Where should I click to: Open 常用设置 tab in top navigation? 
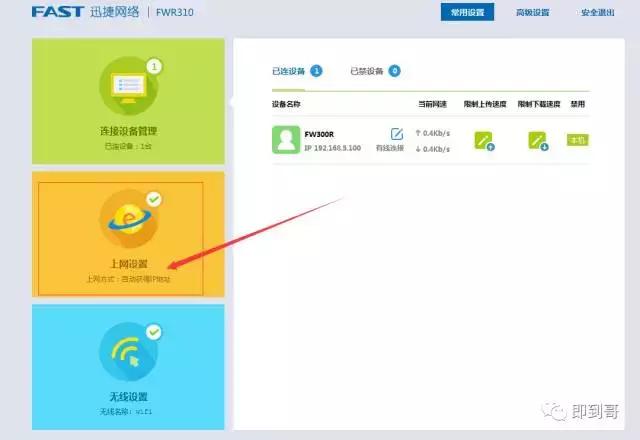467,12
